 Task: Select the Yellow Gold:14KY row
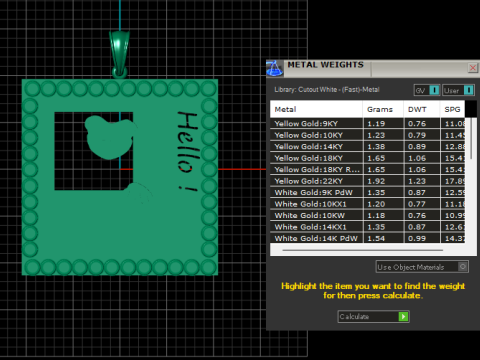367,146
